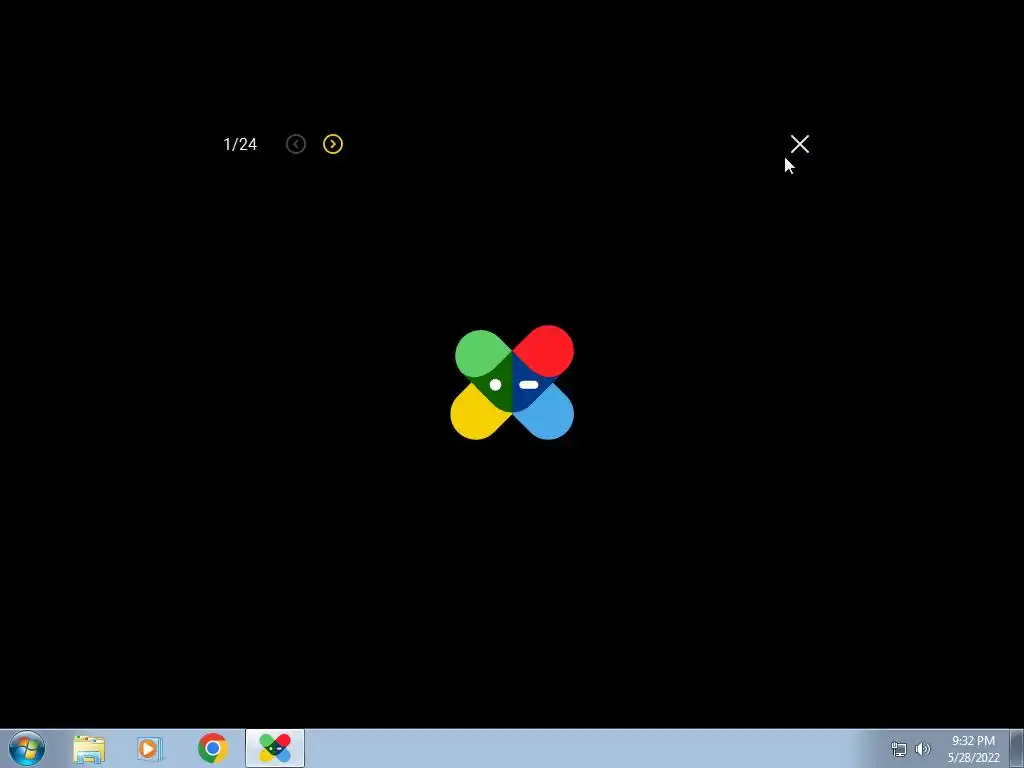Go to the next slide arrow
The image size is (1024, 768).
point(333,144)
